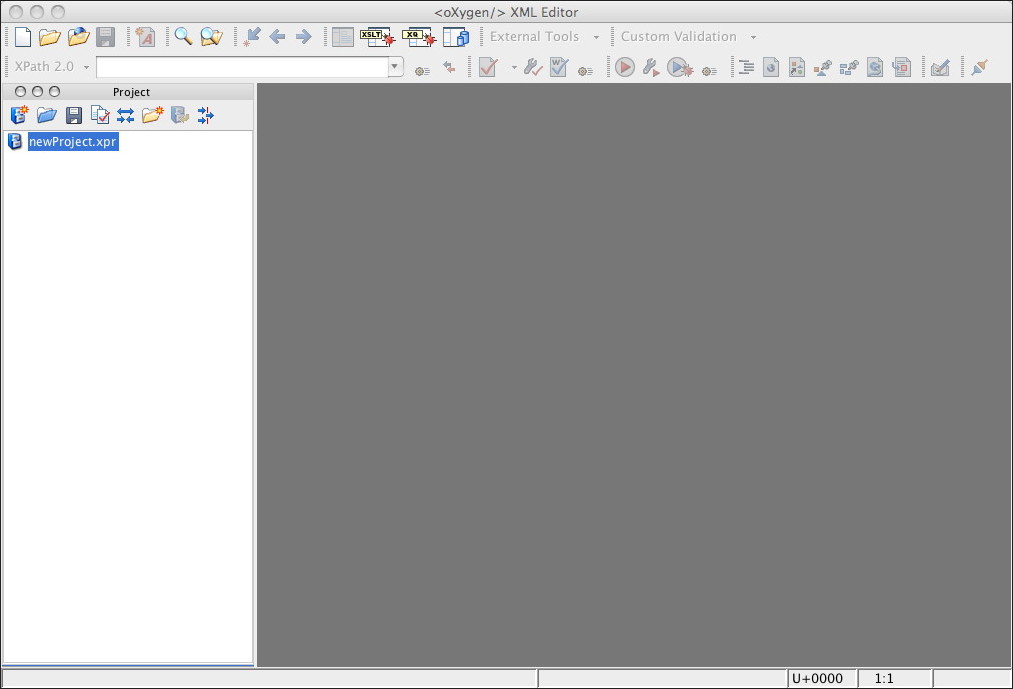Switch to the Editor perspective icon
Viewport: 1013px width, 689px height.
point(342,37)
